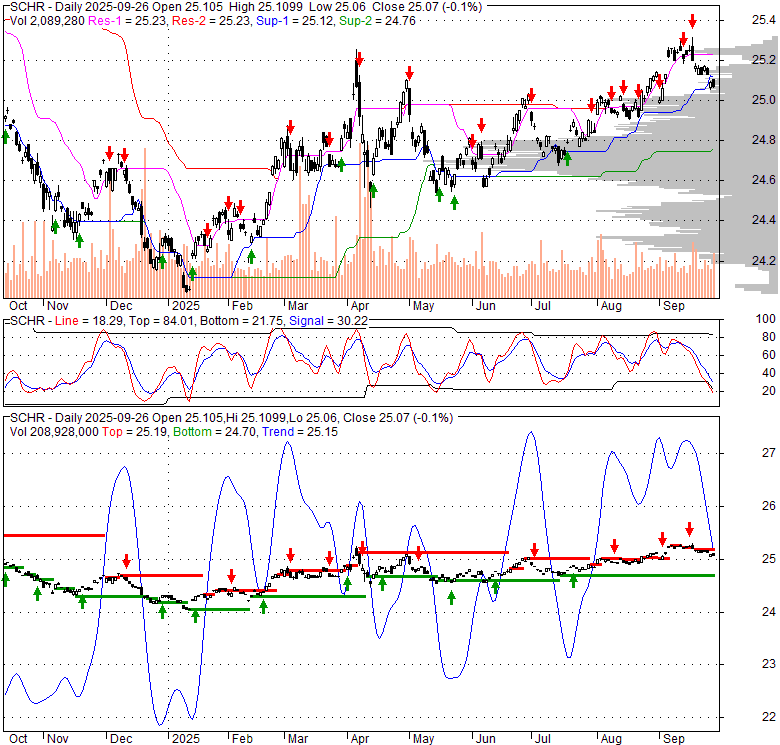Click the 24 label on bottom chart axis

click(769, 611)
